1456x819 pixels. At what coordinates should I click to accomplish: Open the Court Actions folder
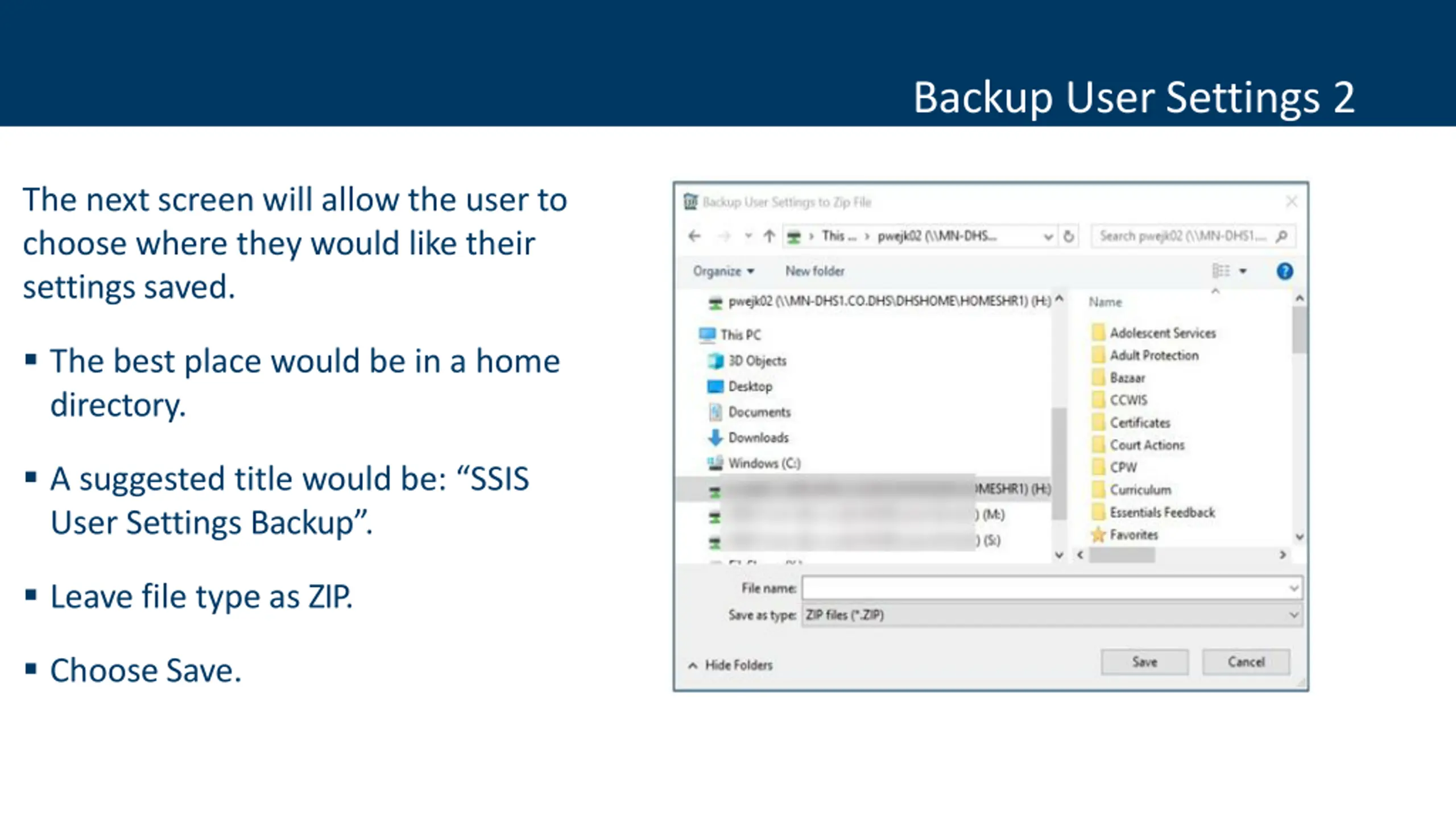[x=1138, y=445]
